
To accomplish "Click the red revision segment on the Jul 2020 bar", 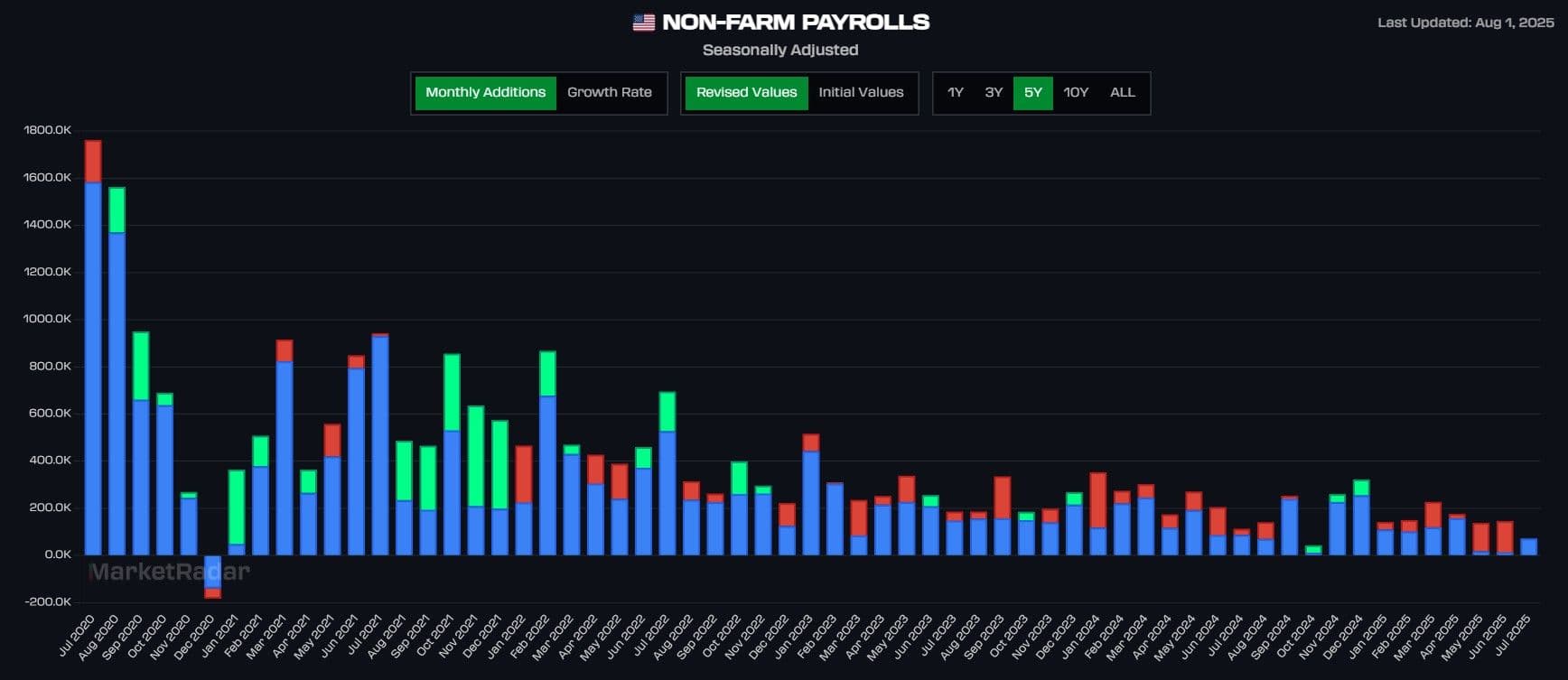I will pos(93,162).
